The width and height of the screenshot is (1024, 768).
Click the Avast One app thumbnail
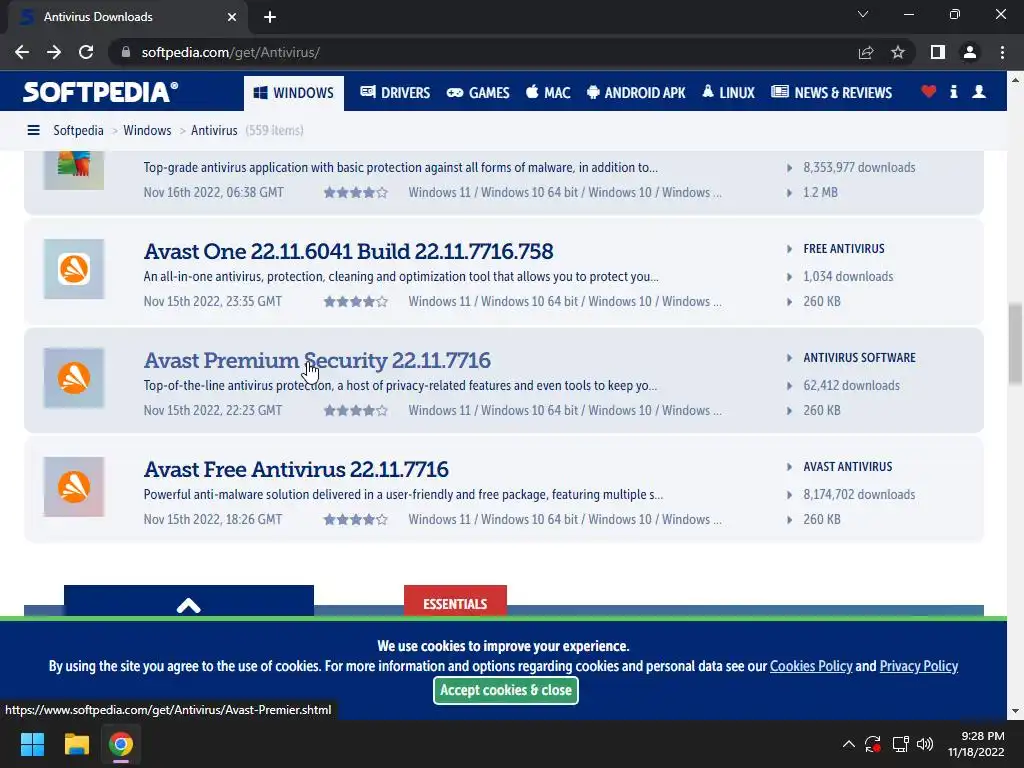click(x=74, y=269)
